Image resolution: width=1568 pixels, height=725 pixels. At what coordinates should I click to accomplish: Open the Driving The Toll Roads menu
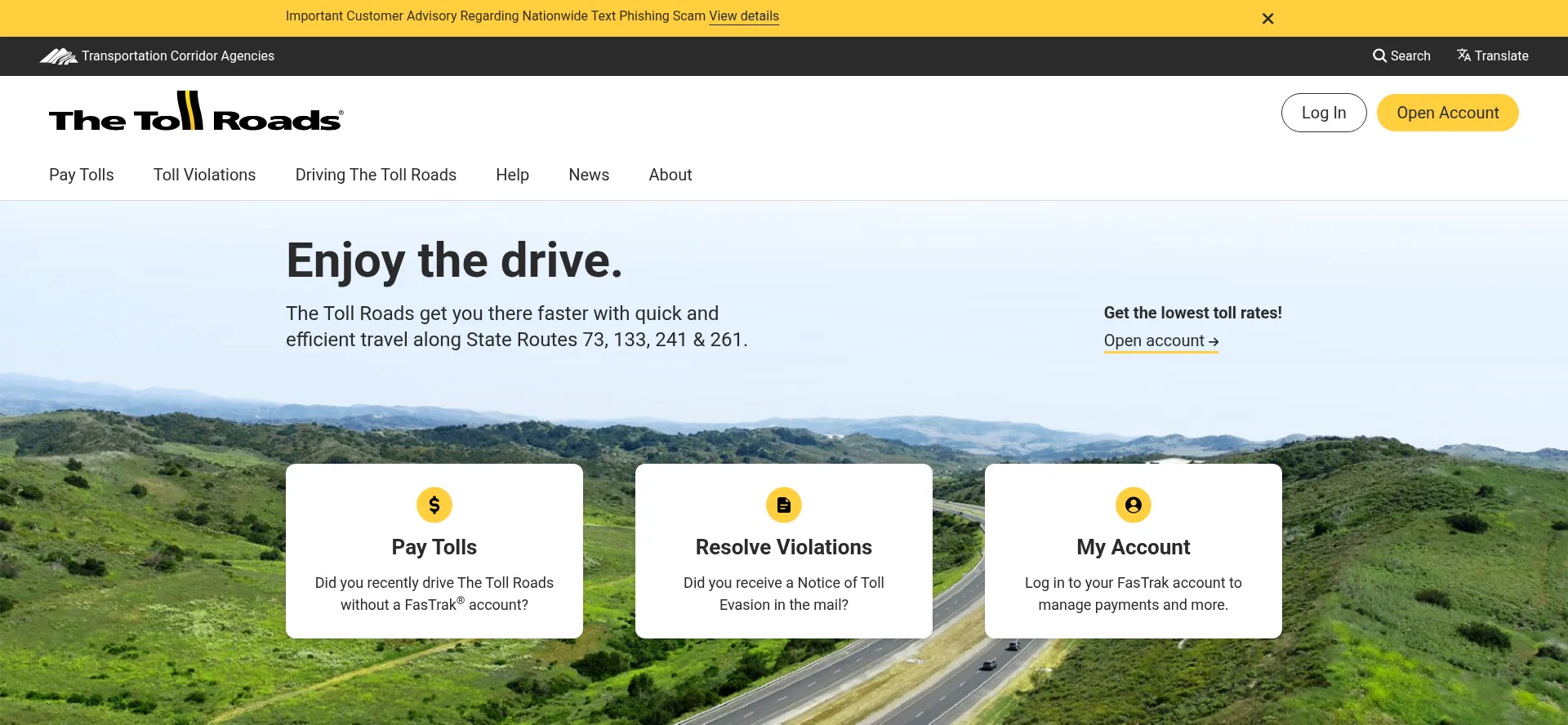(376, 175)
